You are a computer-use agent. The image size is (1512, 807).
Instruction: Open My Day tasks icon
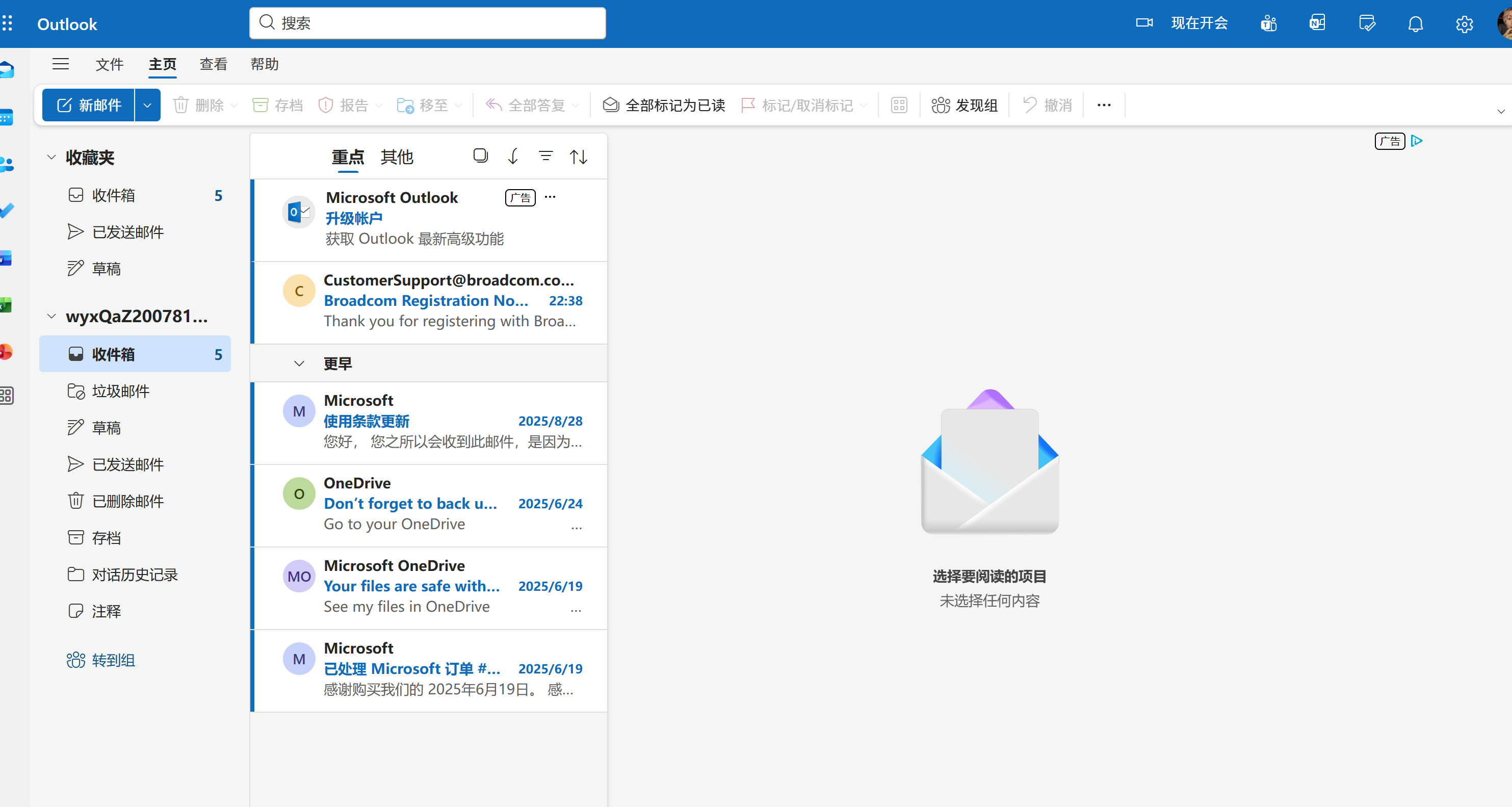pyautogui.click(x=1366, y=23)
